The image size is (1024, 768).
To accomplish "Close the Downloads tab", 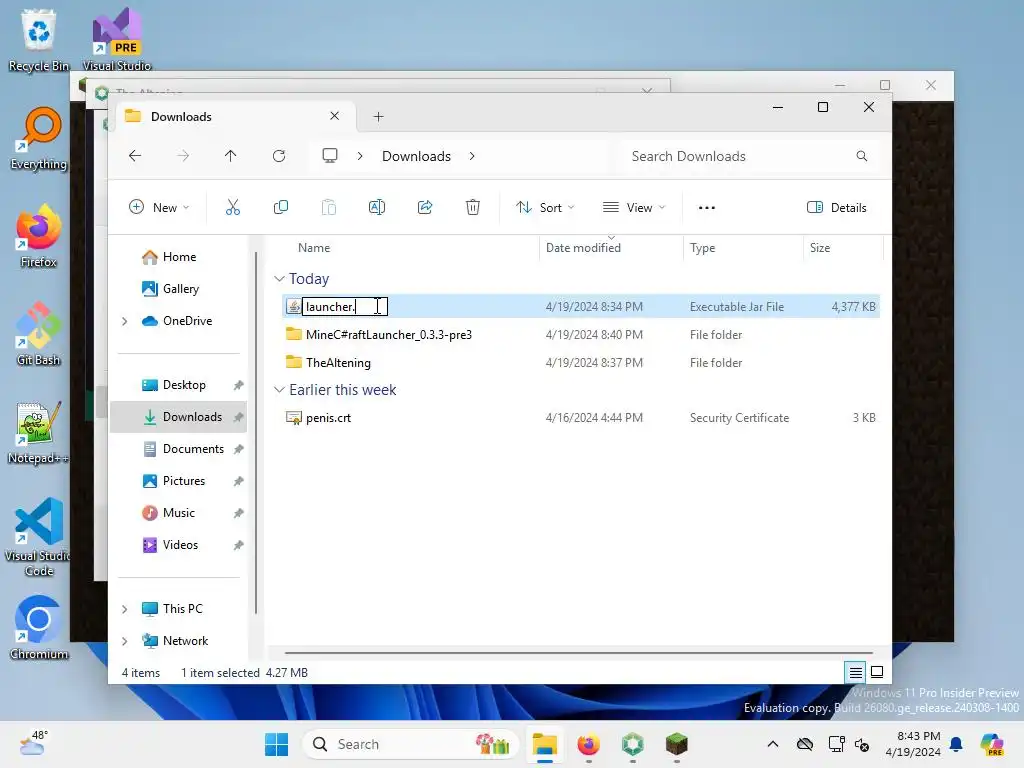I will (x=334, y=116).
